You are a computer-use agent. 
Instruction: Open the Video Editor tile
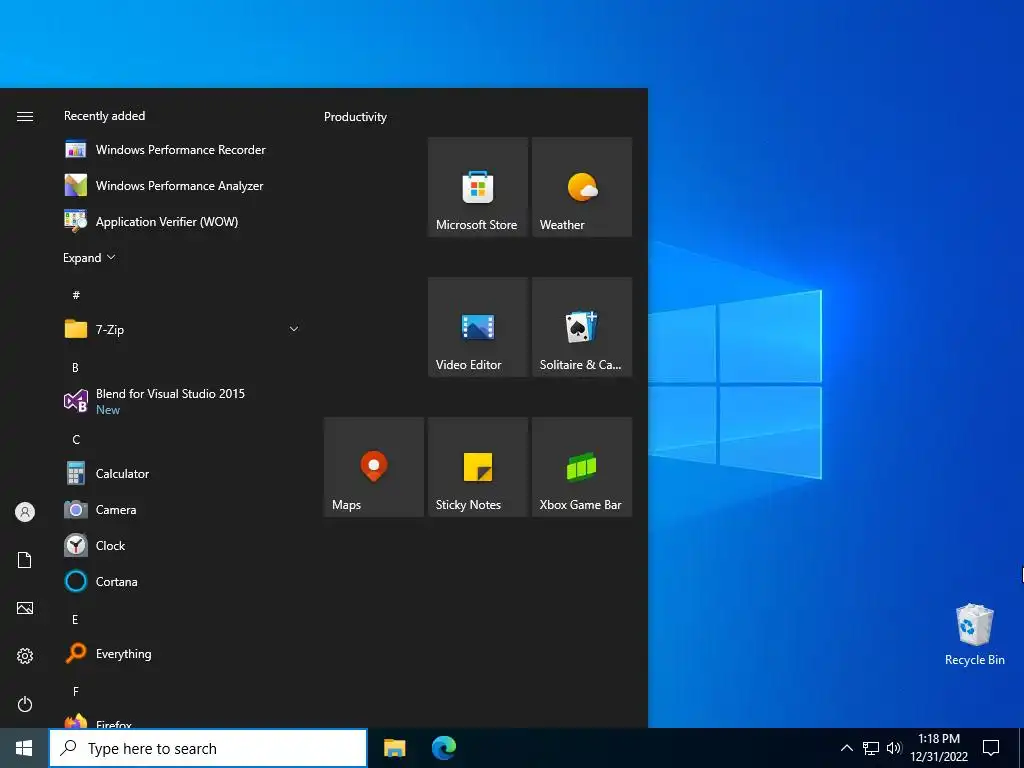477,327
